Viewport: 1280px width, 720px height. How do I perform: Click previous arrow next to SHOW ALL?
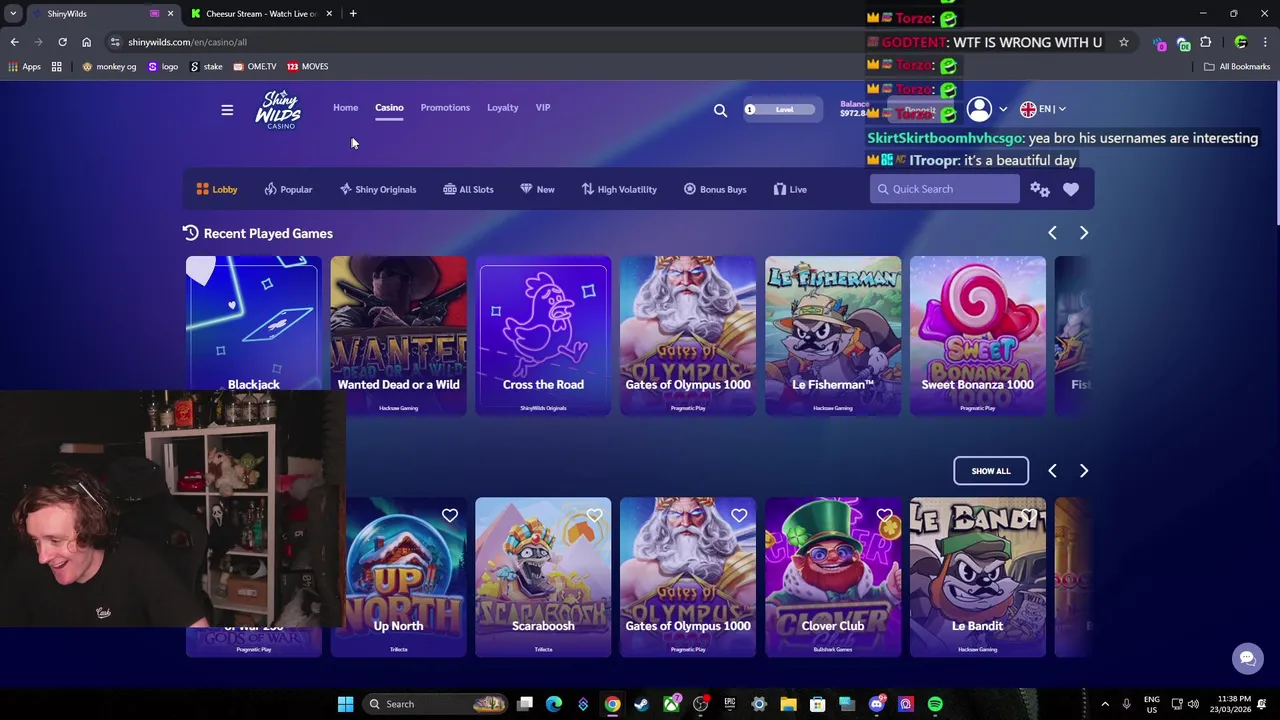1052,471
